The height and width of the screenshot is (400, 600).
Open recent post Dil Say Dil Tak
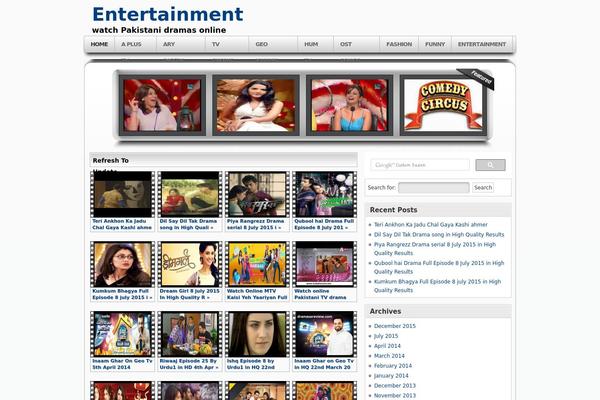point(439,235)
